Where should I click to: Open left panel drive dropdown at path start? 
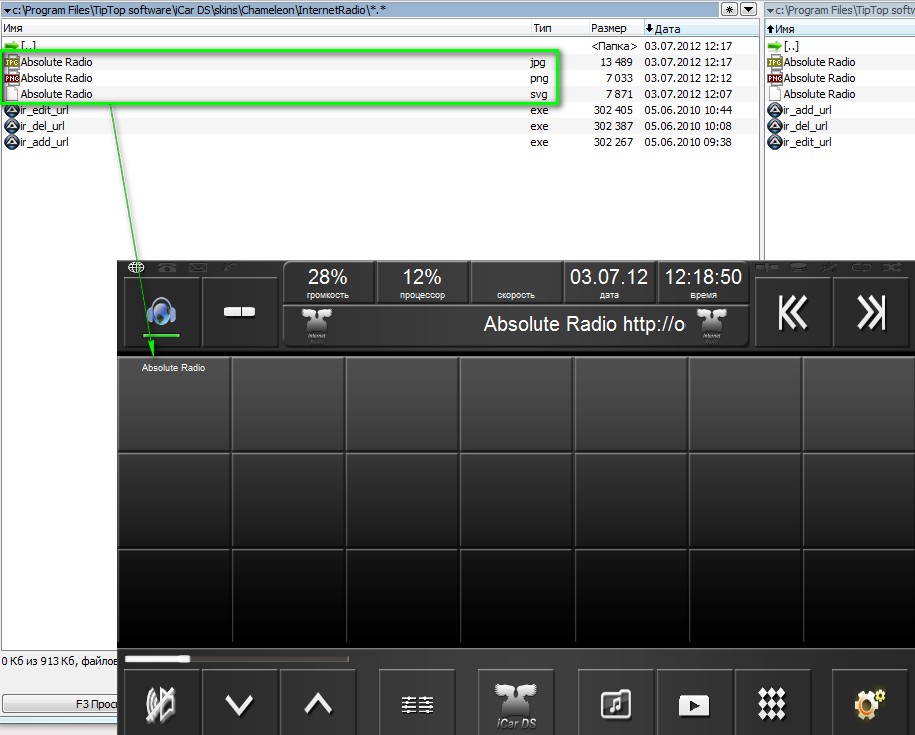[x=7, y=10]
